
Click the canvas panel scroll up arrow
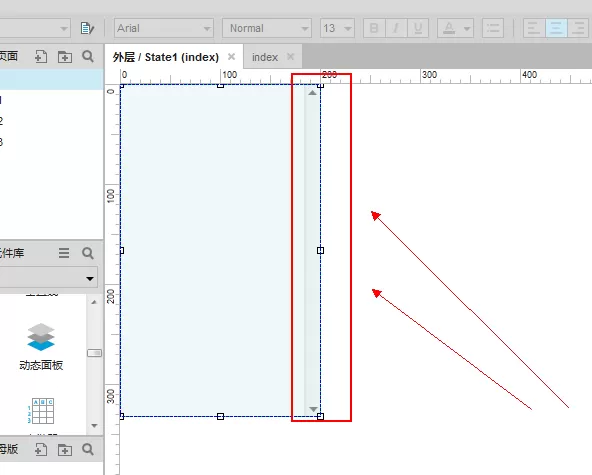pos(312,93)
